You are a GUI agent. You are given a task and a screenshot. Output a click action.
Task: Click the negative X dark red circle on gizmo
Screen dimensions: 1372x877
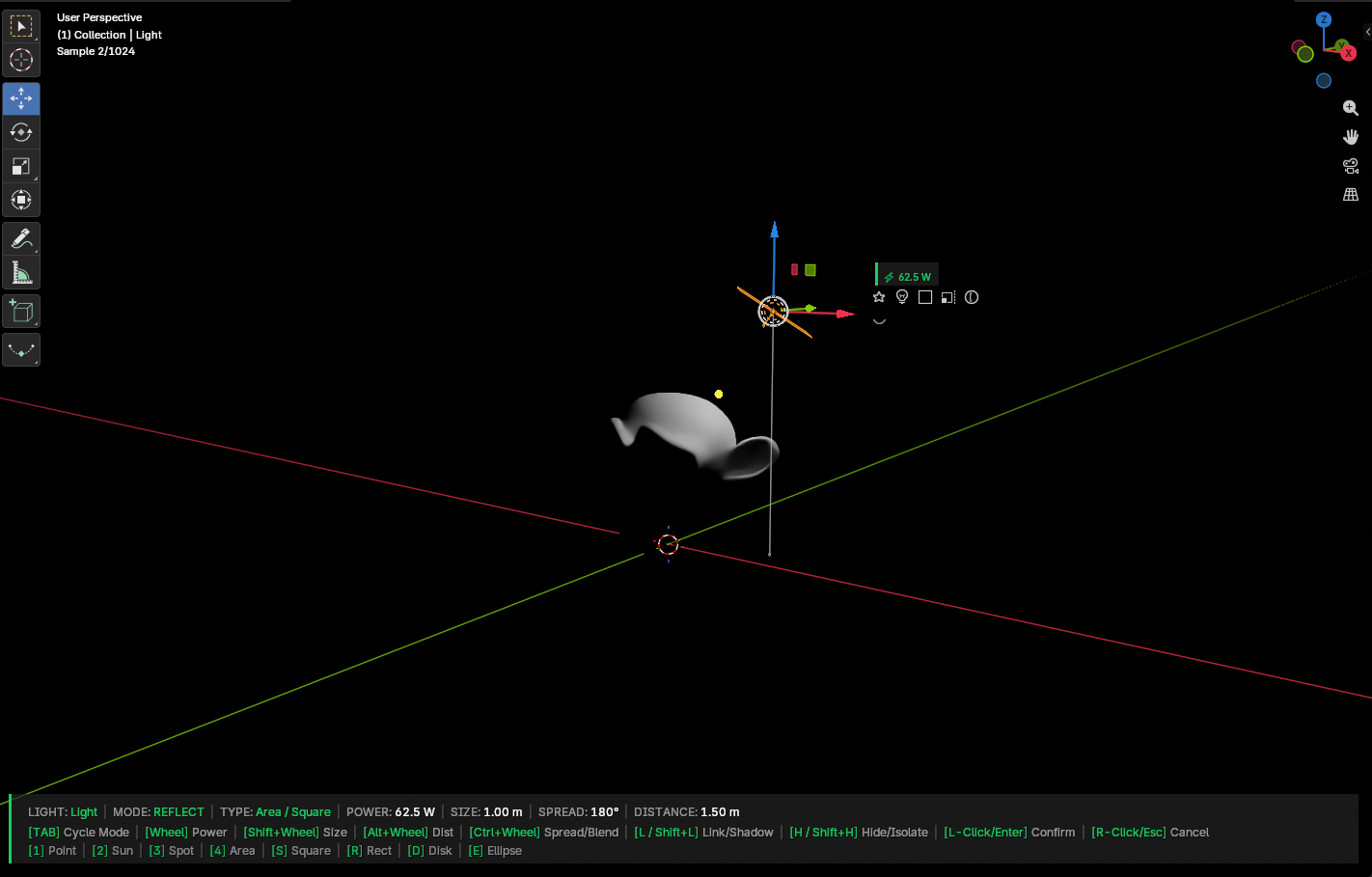pyautogui.click(x=1298, y=47)
